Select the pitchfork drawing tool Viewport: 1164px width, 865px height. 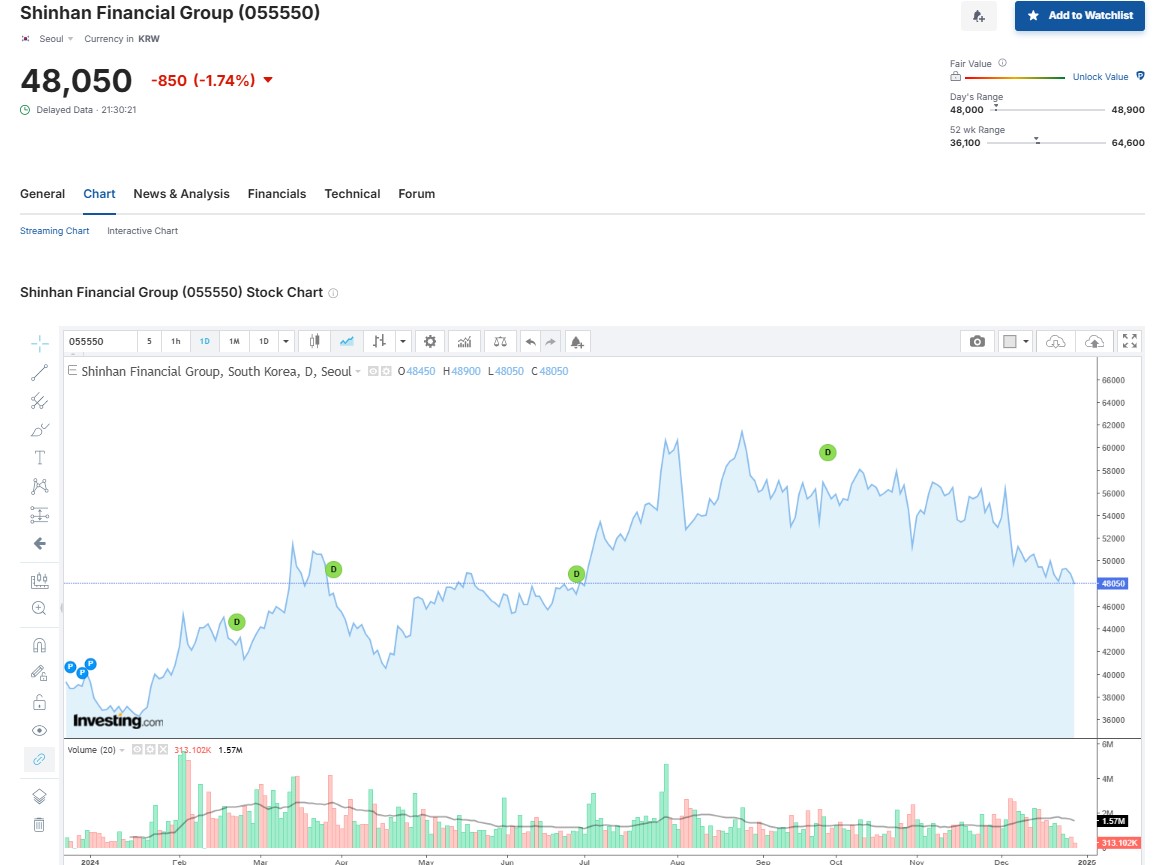(39, 402)
